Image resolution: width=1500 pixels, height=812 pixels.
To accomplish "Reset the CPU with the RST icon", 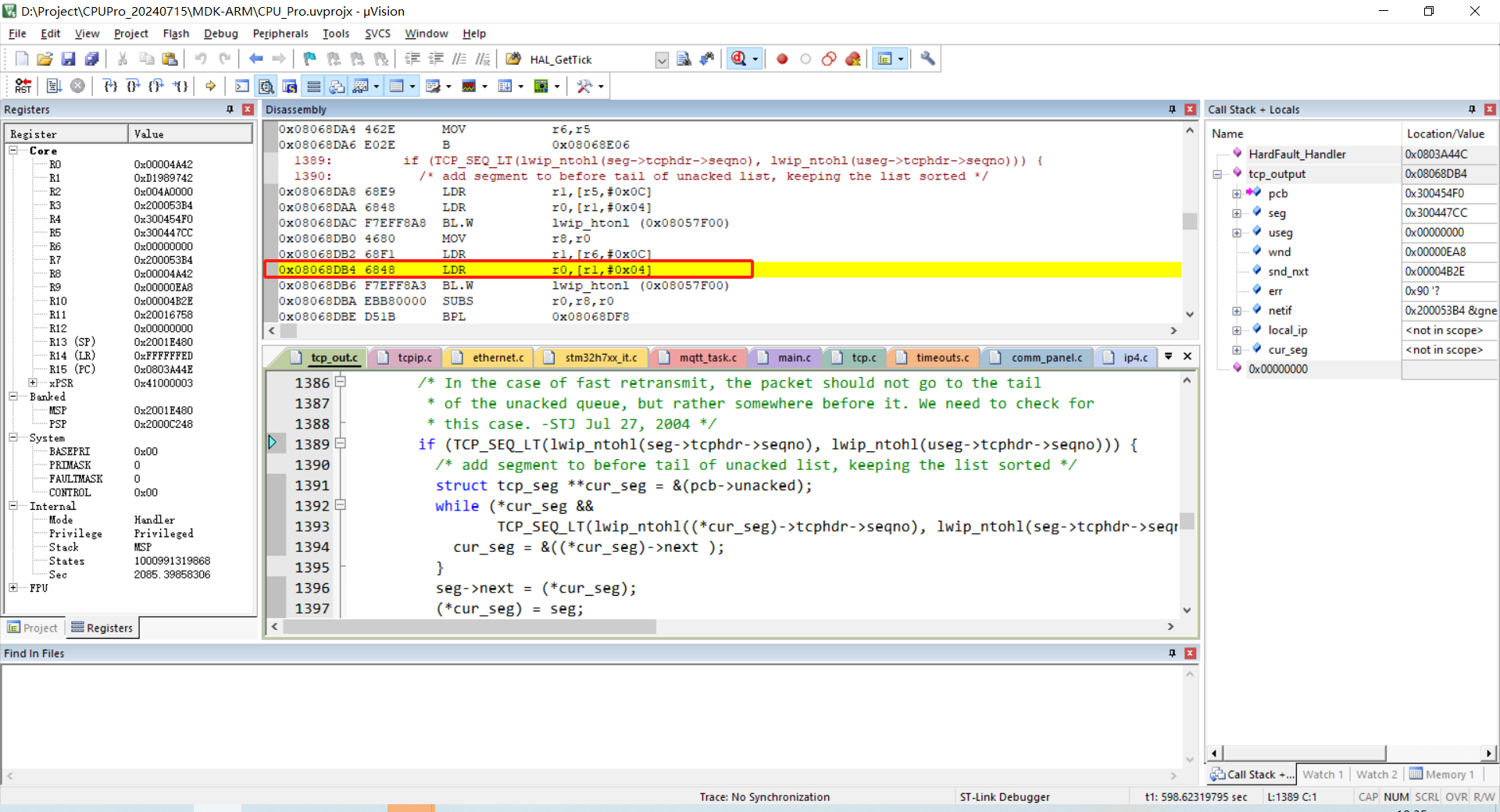I will coord(23,86).
